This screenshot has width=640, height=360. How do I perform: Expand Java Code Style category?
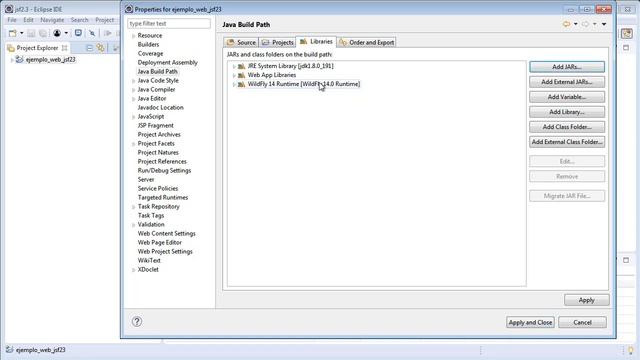pyautogui.click(x=133, y=81)
